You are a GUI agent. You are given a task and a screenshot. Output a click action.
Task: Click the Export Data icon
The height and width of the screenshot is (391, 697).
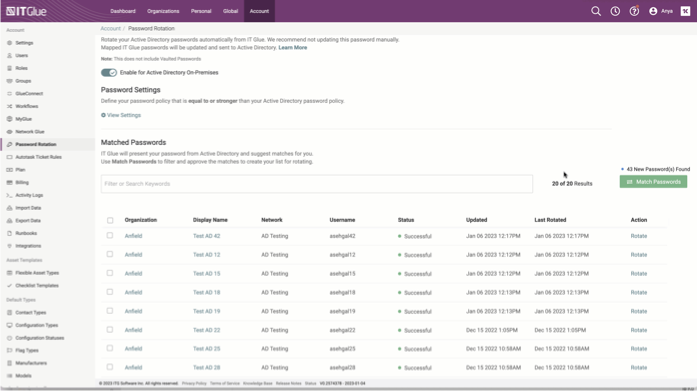(9, 221)
